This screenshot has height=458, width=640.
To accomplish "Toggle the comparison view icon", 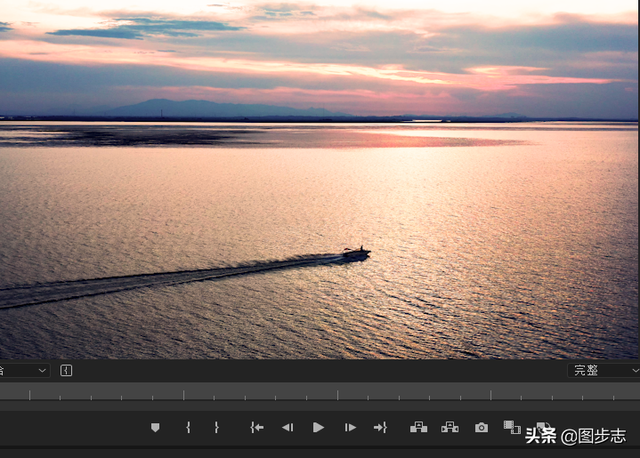I will pos(512,427).
